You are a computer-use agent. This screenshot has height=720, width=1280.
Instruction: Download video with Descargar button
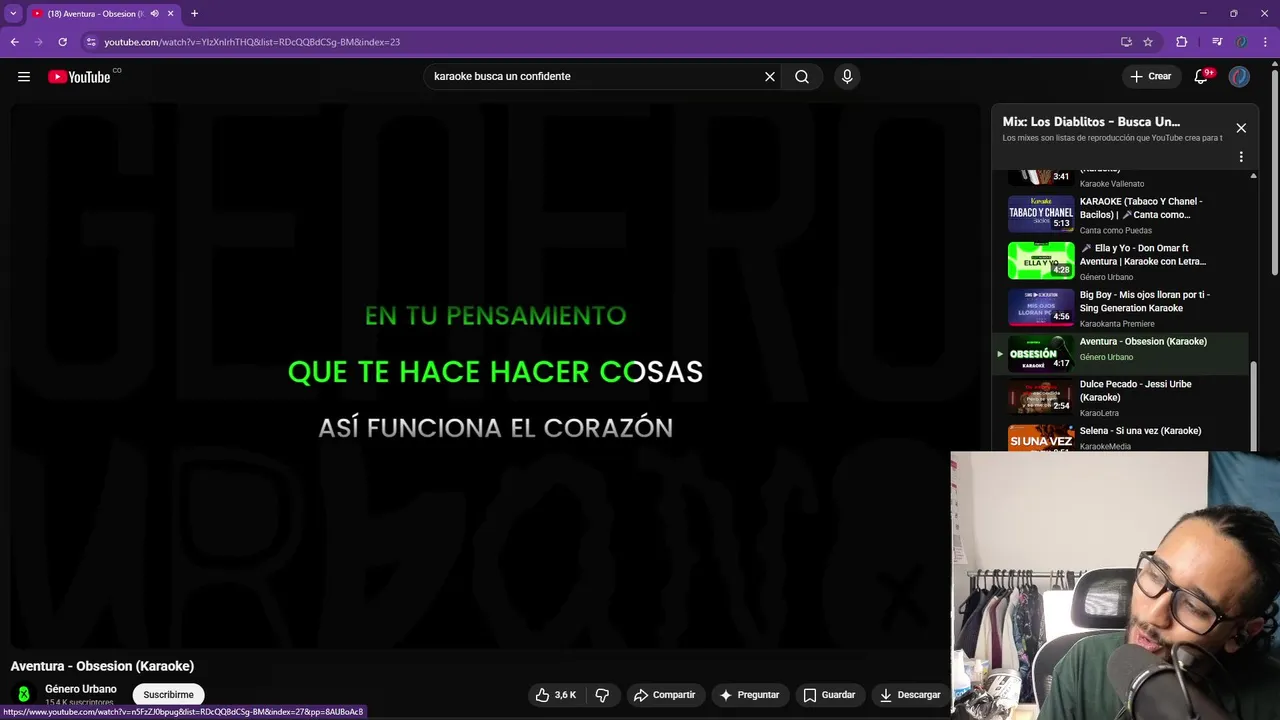910,695
